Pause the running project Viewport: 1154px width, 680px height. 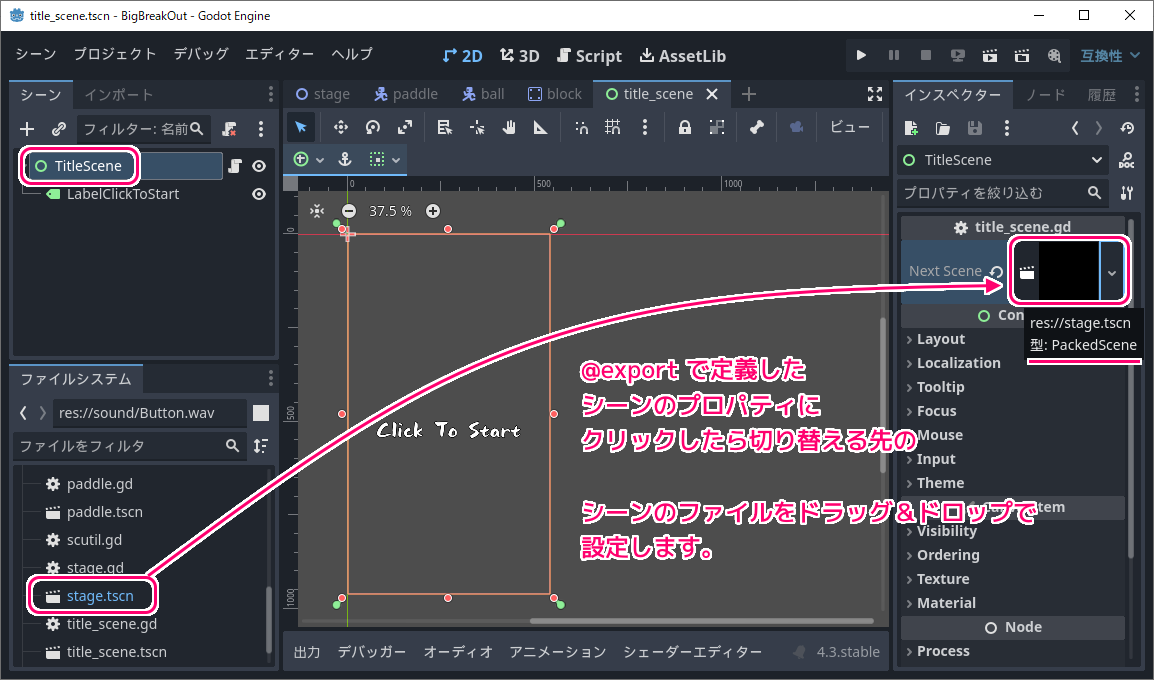coord(893,55)
